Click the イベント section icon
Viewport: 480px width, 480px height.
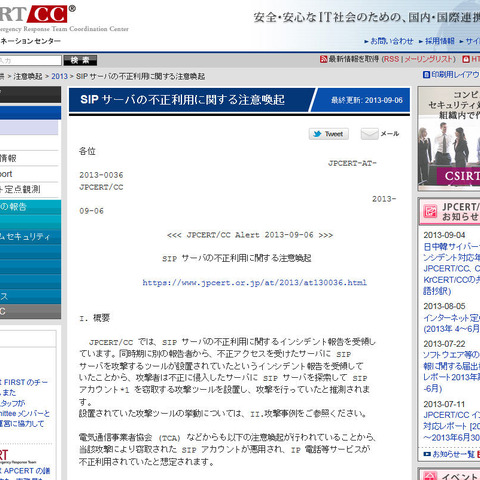pyautogui.click(x=430, y=476)
